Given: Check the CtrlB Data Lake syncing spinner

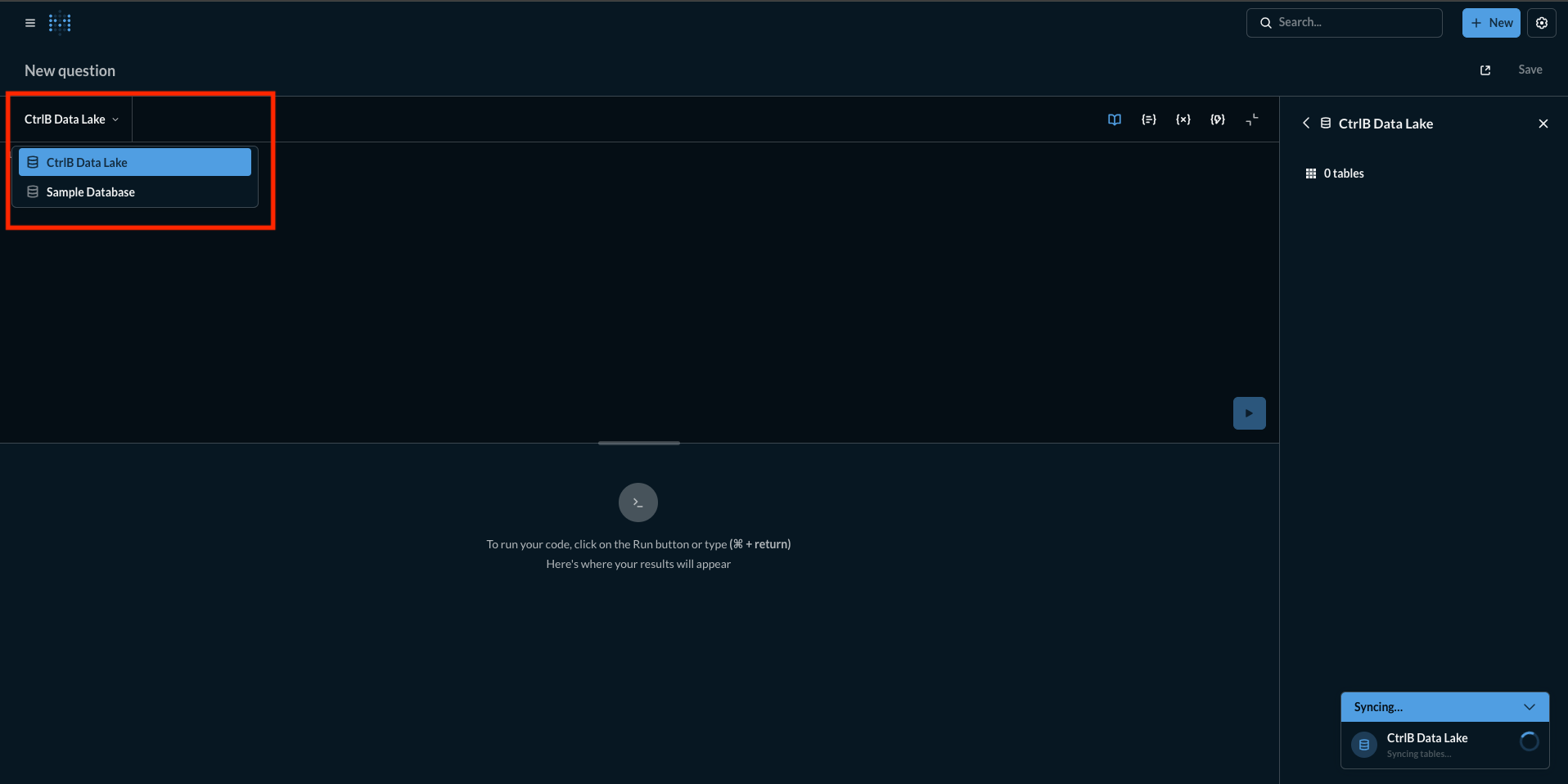Looking at the screenshot, I should (1529, 741).
